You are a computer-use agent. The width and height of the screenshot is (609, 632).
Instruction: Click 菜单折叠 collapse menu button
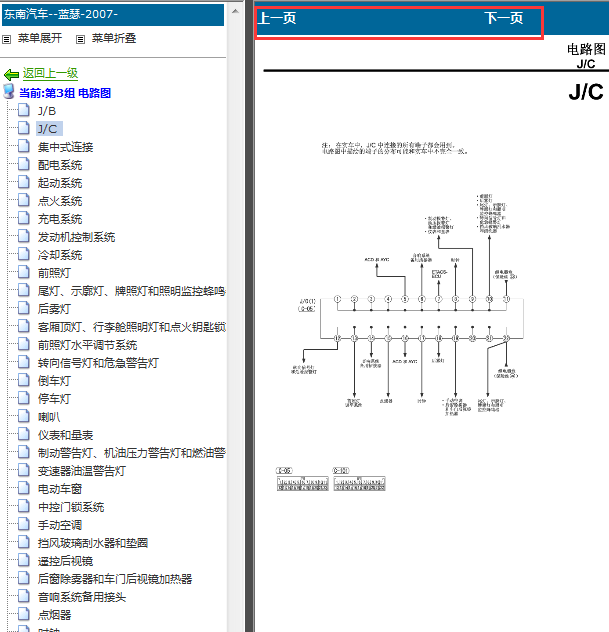(x=114, y=38)
